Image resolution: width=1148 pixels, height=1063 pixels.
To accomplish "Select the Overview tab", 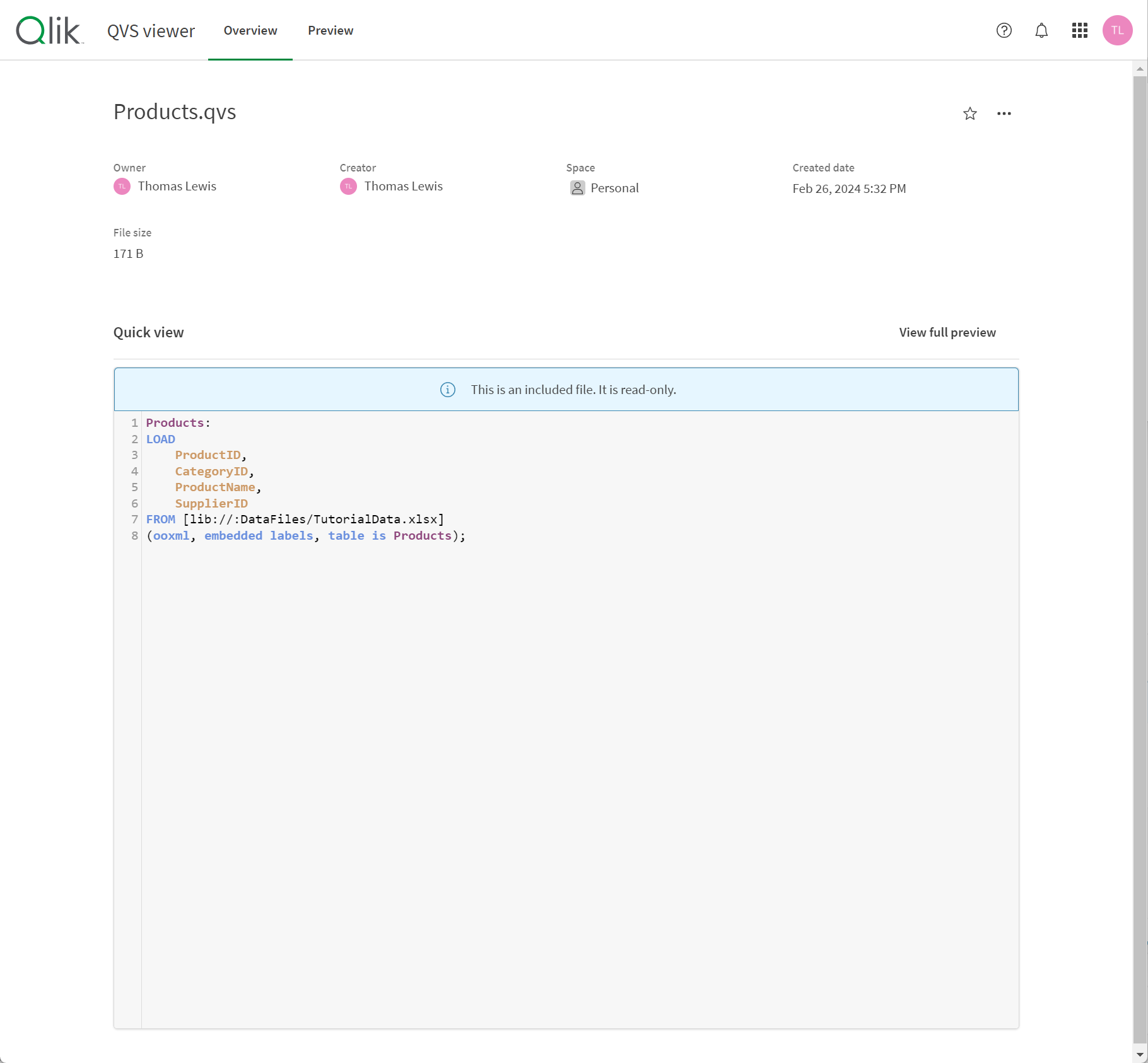I will point(250,30).
